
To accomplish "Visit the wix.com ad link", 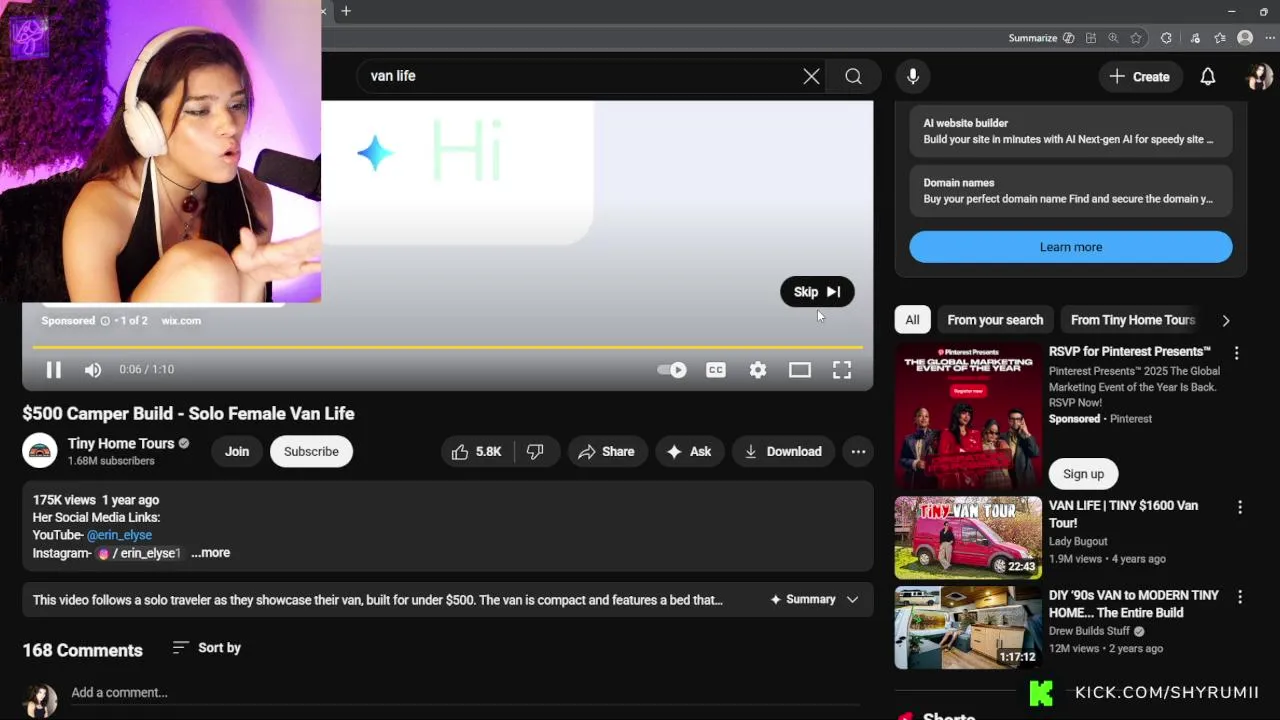I will pyautogui.click(x=181, y=321).
